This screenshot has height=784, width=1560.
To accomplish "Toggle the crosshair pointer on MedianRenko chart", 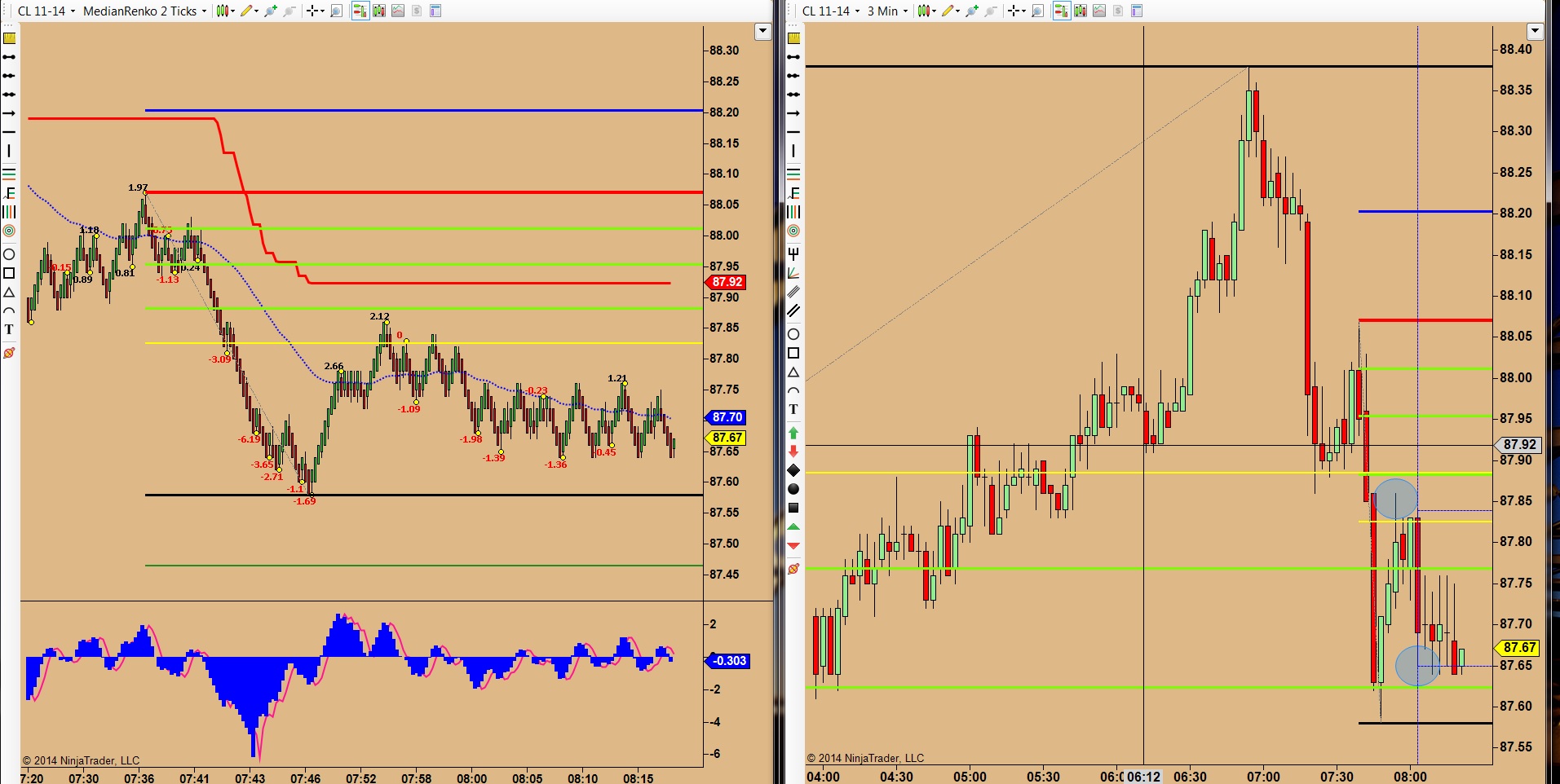I will (312, 11).
